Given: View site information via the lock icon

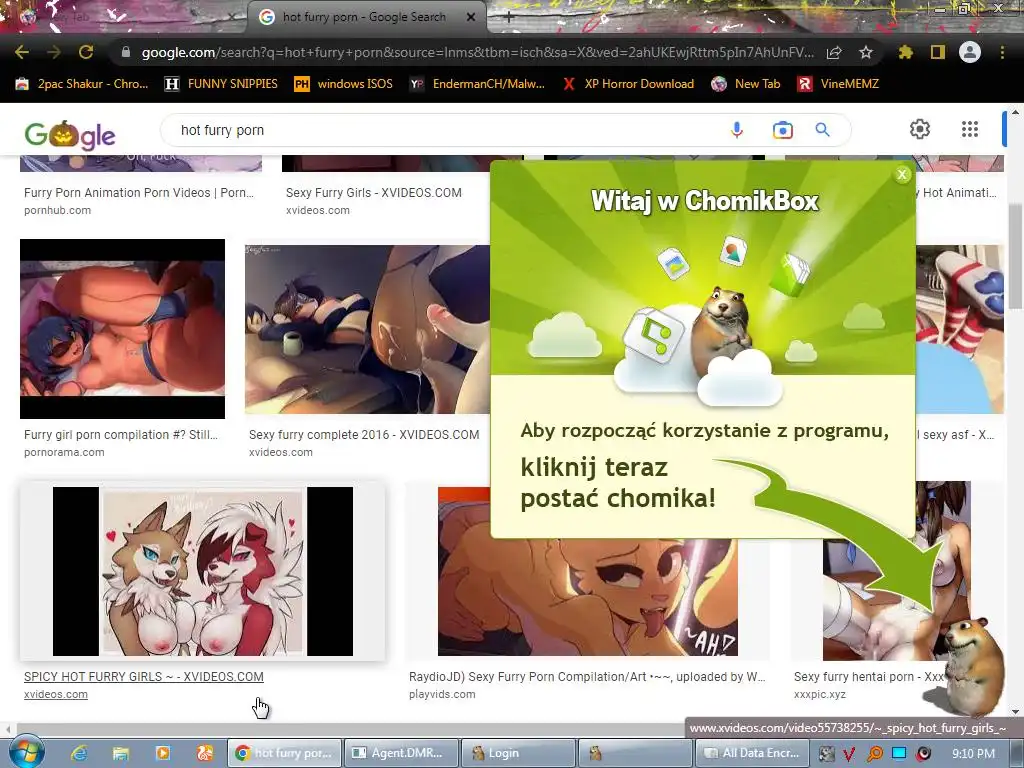Looking at the screenshot, I should click(x=126, y=52).
